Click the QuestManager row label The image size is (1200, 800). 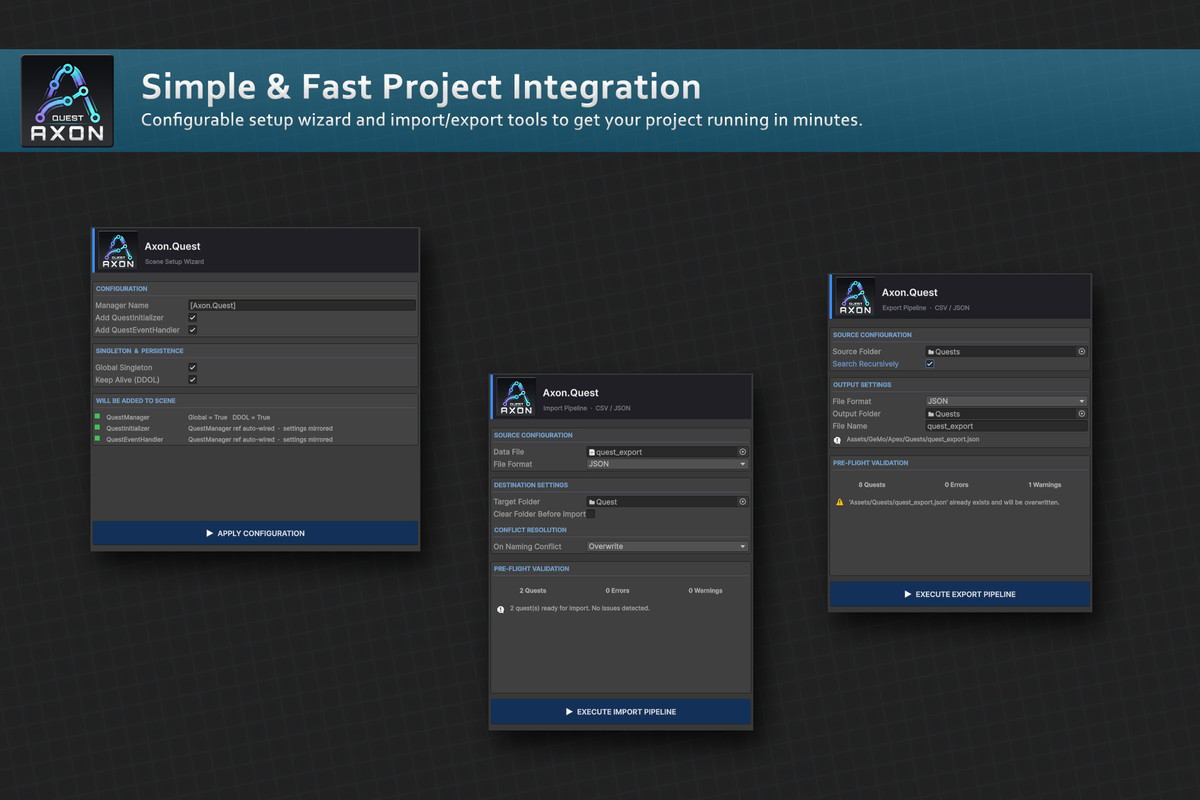coord(128,417)
